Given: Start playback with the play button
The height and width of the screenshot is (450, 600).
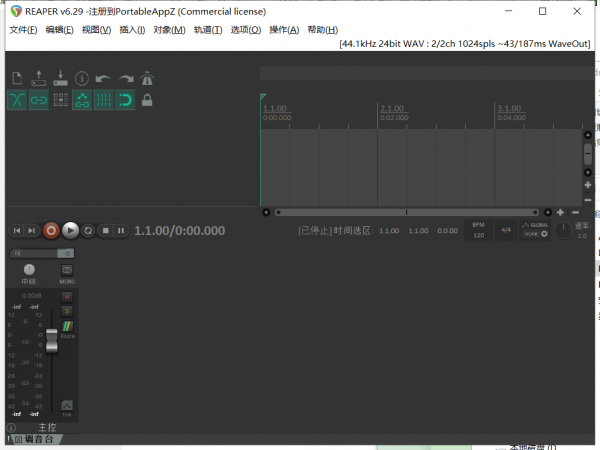Looking at the screenshot, I should [x=70, y=231].
